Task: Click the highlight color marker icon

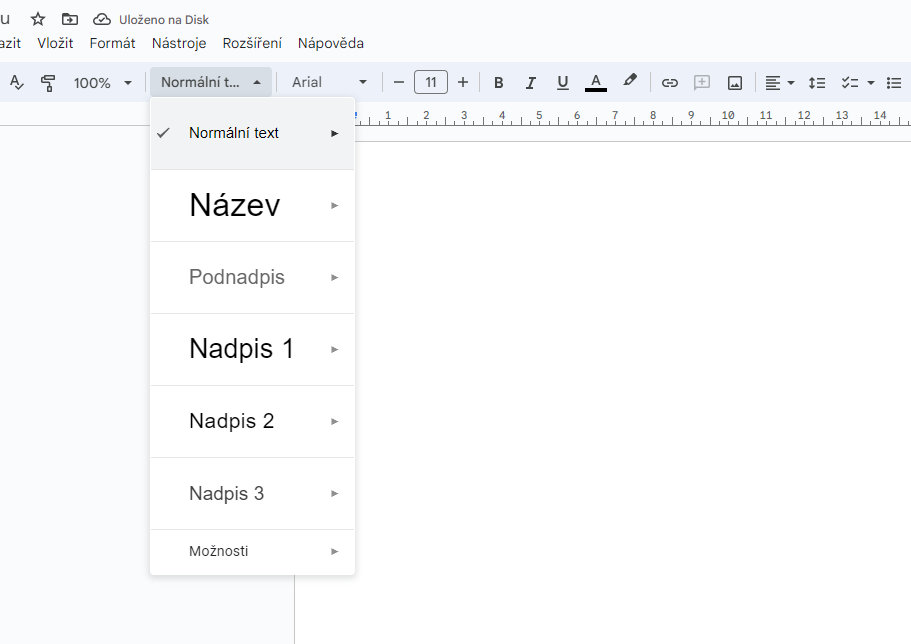Action: pos(629,81)
